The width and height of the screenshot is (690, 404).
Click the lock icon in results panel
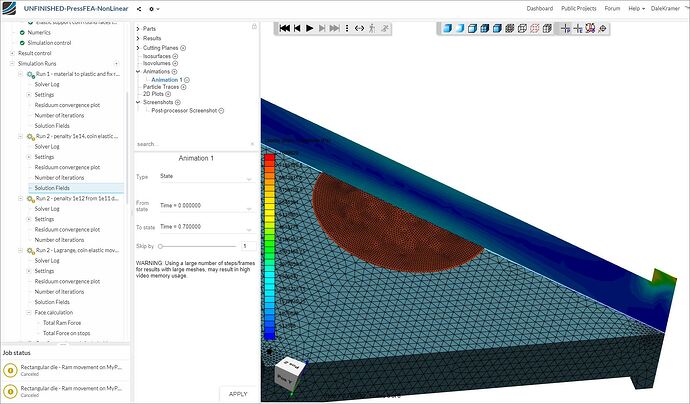point(254,27)
